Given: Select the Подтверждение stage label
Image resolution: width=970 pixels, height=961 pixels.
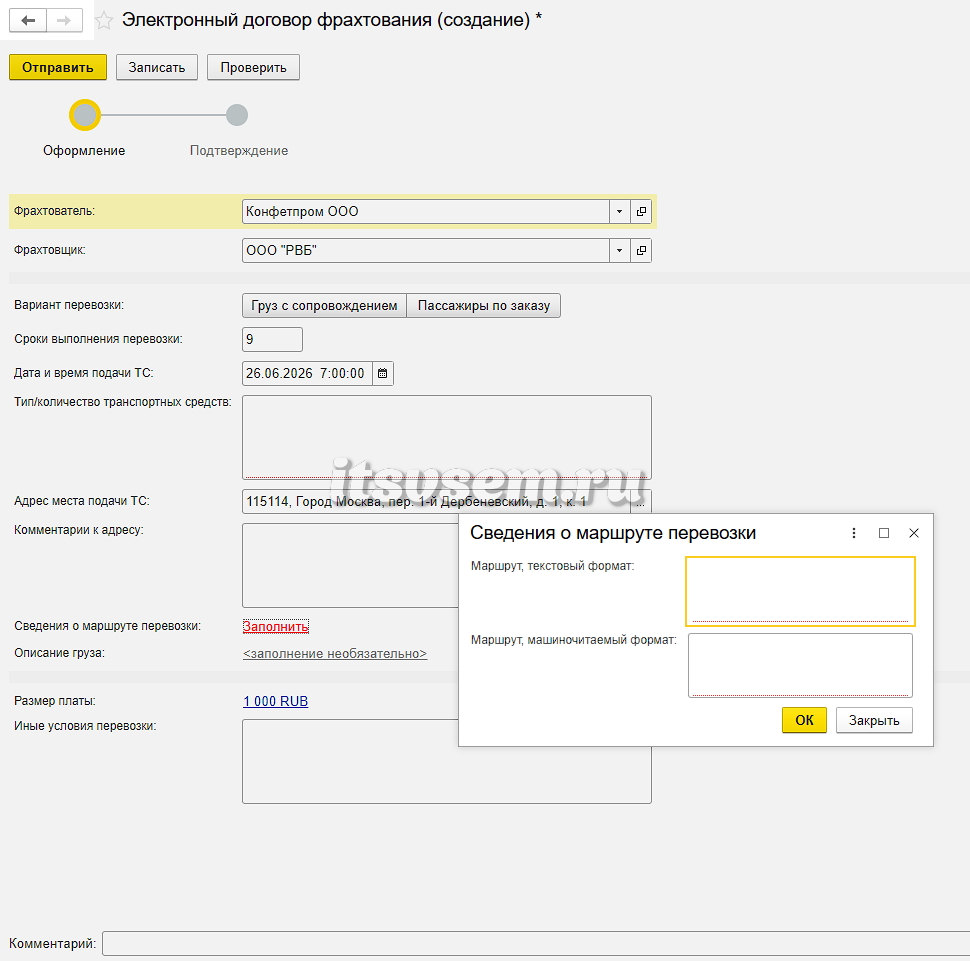Looking at the screenshot, I should (x=239, y=150).
